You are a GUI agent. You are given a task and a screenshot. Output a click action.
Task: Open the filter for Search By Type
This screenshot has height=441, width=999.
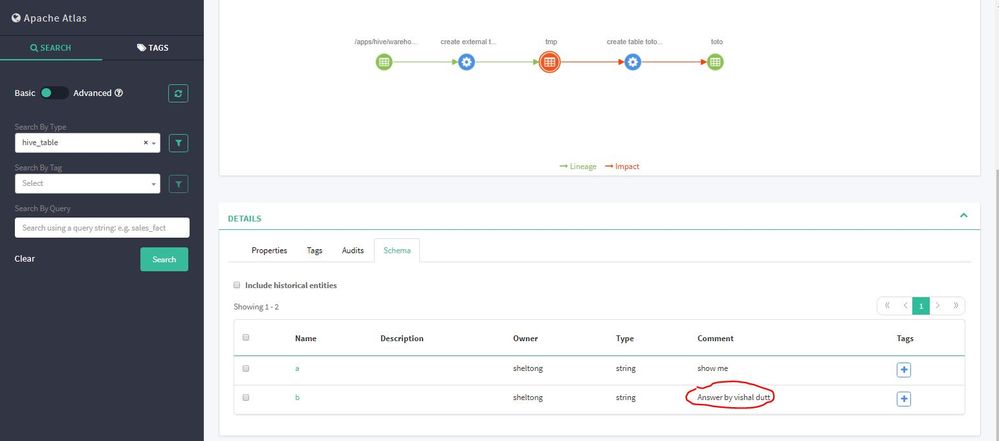tap(178, 143)
